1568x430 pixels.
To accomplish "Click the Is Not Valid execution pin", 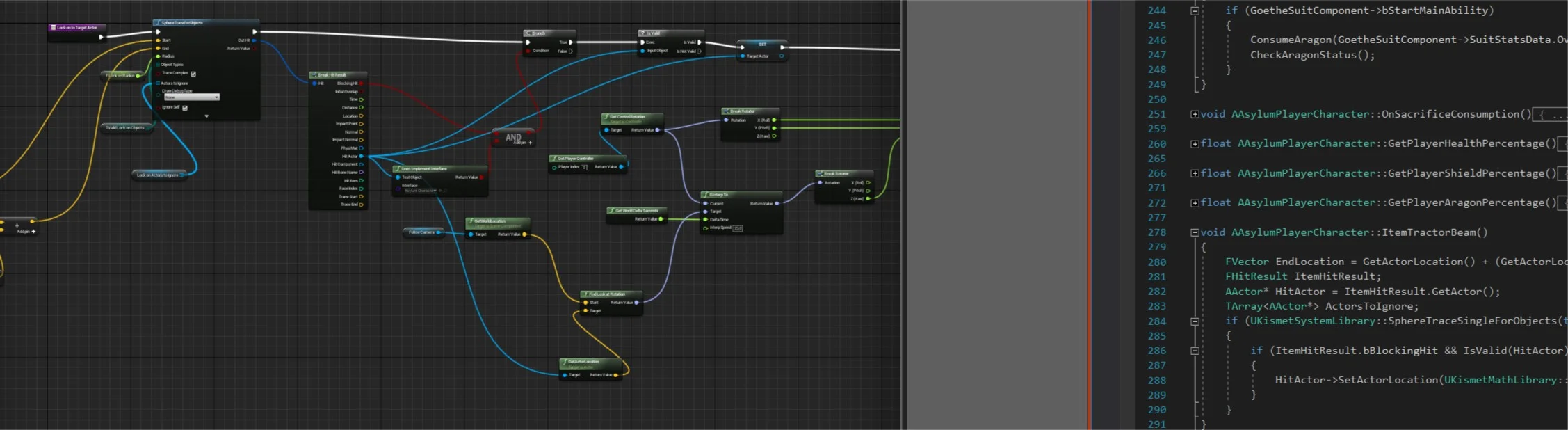I will (x=700, y=51).
